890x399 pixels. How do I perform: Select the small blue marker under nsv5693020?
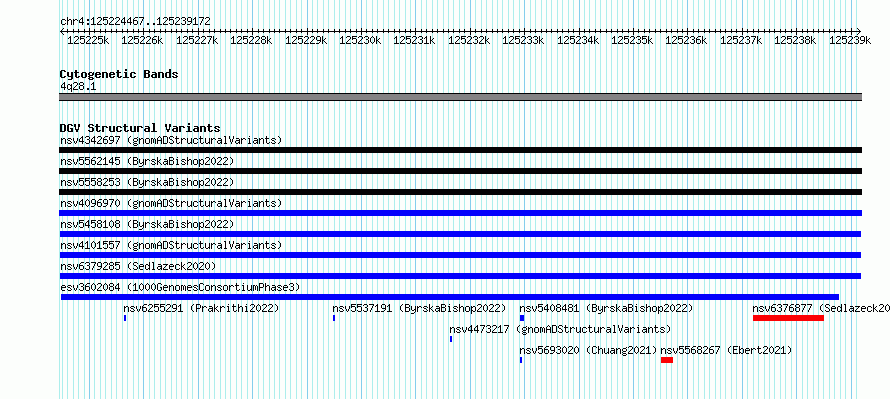point(520,360)
